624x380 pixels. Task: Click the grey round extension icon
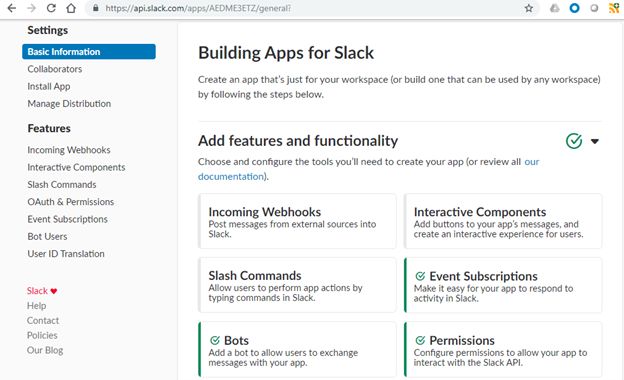point(594,8)
